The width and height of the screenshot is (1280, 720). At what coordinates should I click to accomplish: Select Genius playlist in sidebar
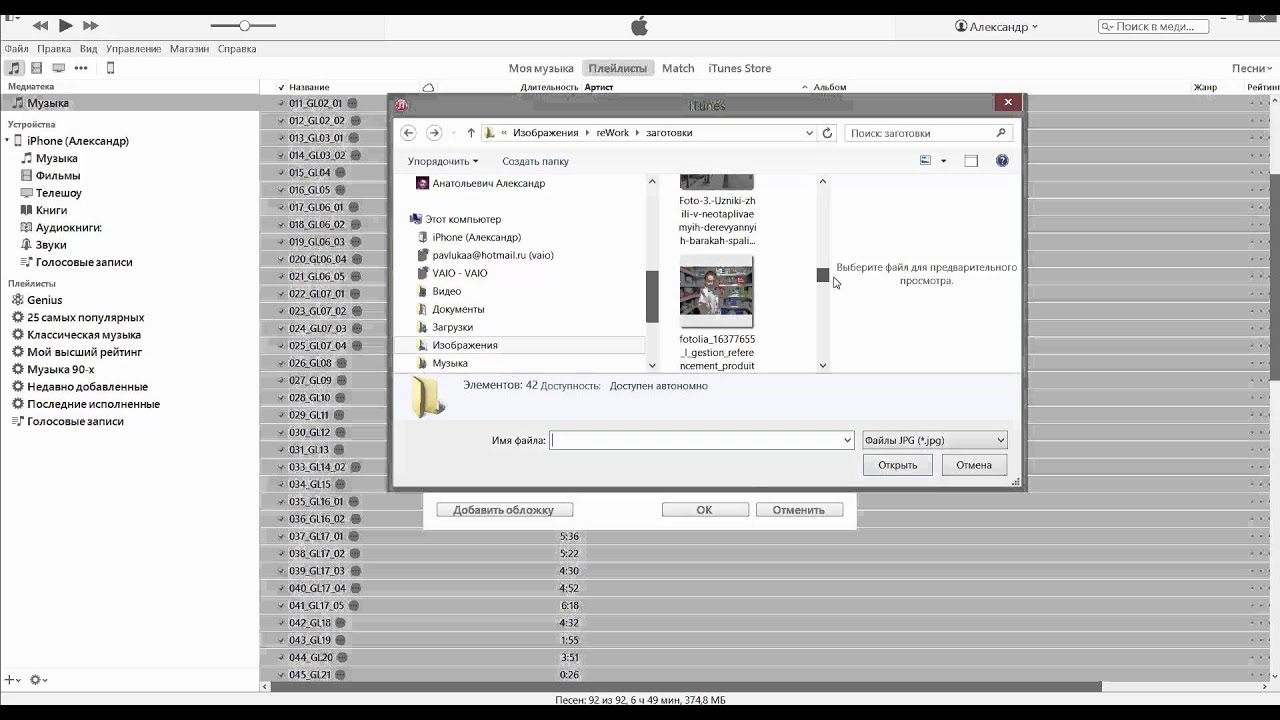(x=45, y=300)
